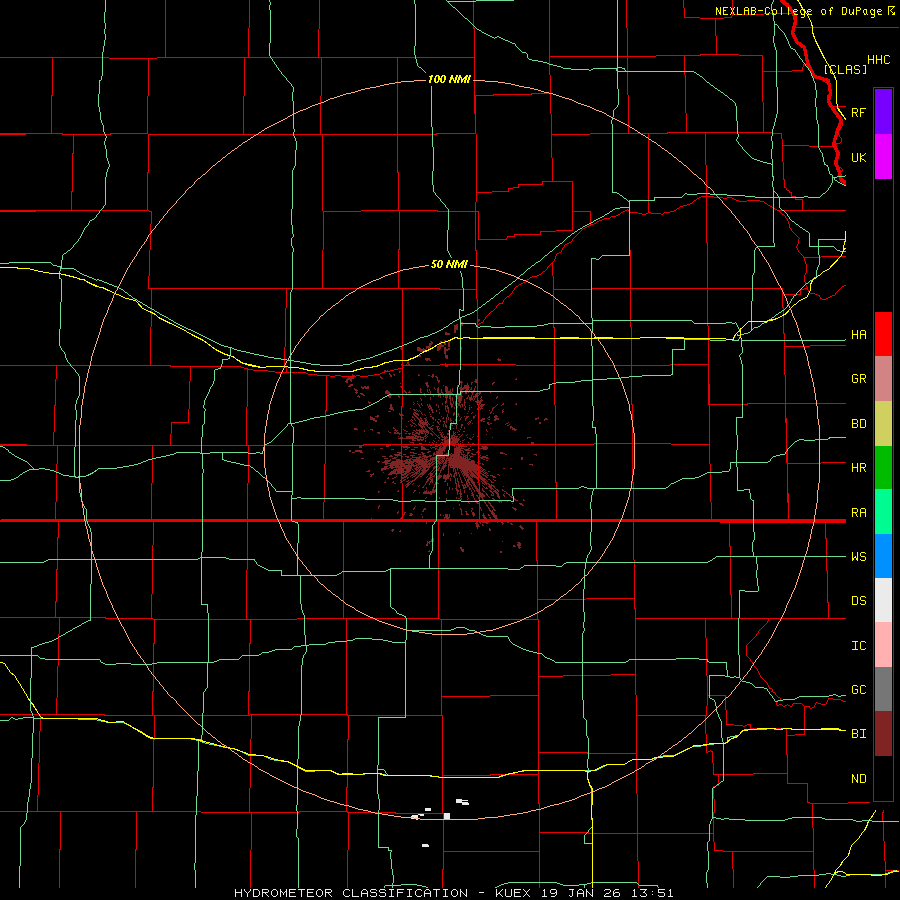The width and height of the screenshot is (900, 900).
Task: Click the RF purple legend swatch
Action: click(x=883, y=112)
